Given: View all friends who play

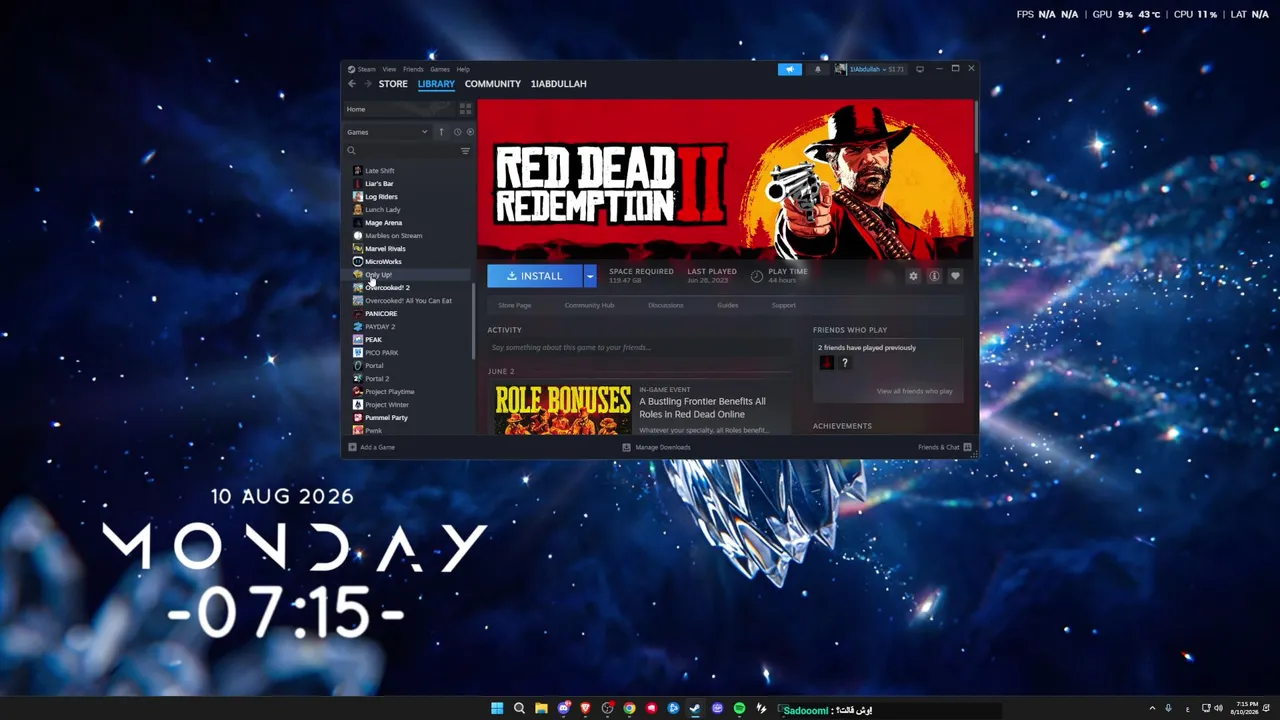Looking at the screenshot, I should click(x=915, y=391).
